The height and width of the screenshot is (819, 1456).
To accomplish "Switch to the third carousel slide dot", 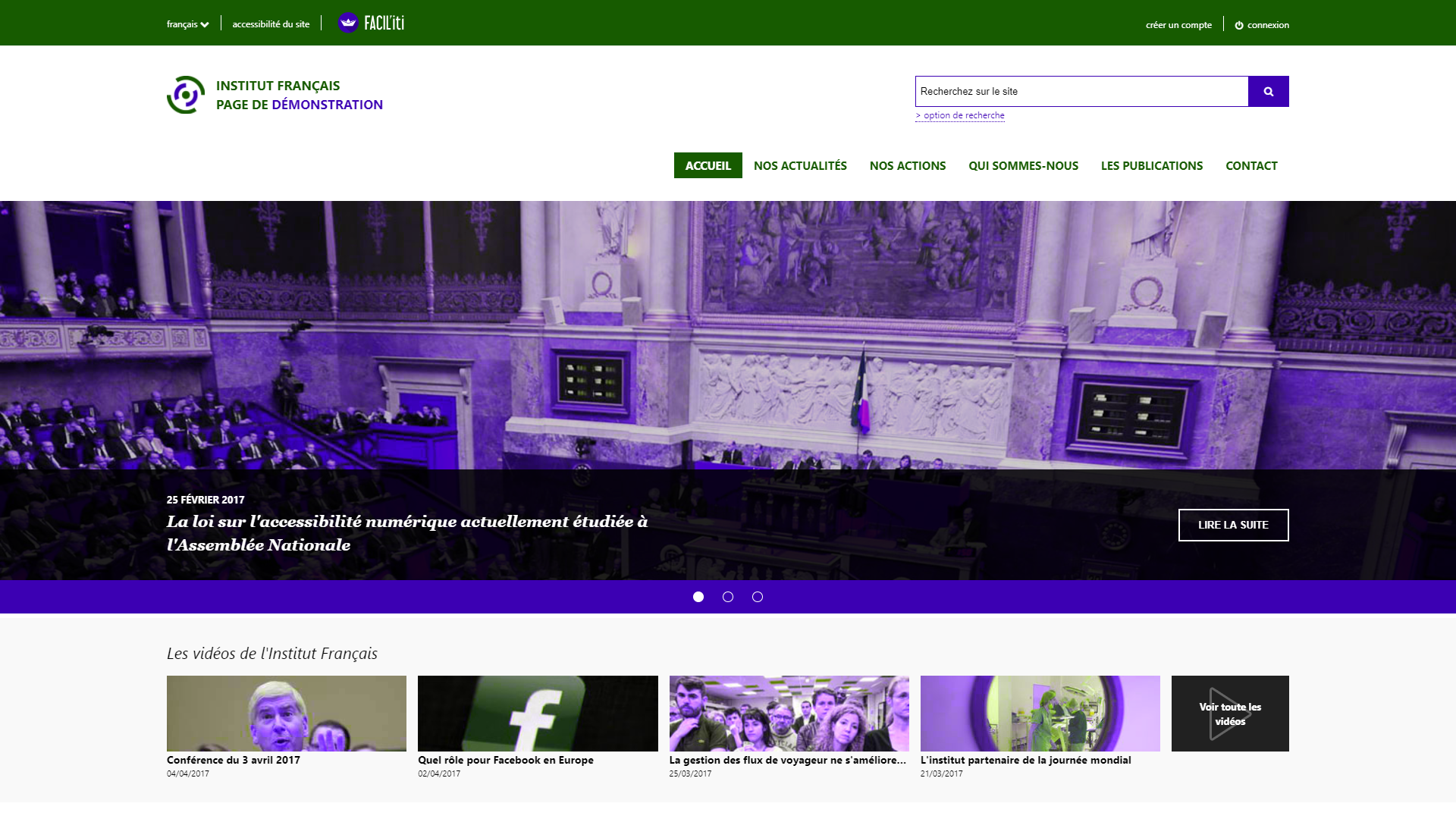I will 758,597.
